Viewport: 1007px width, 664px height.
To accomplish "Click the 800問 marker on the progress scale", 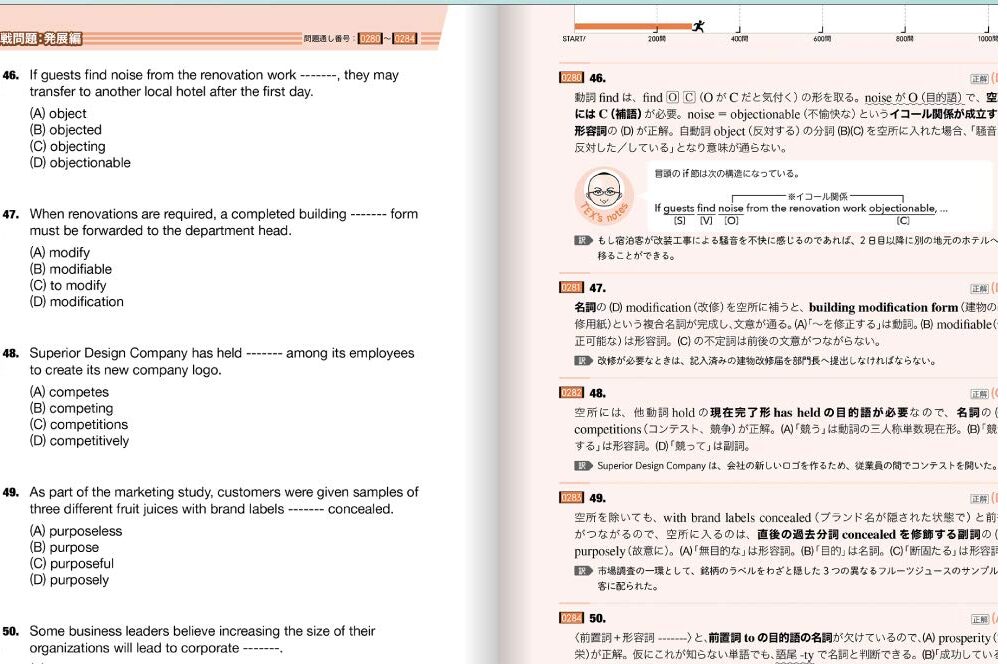I will 904,39.
